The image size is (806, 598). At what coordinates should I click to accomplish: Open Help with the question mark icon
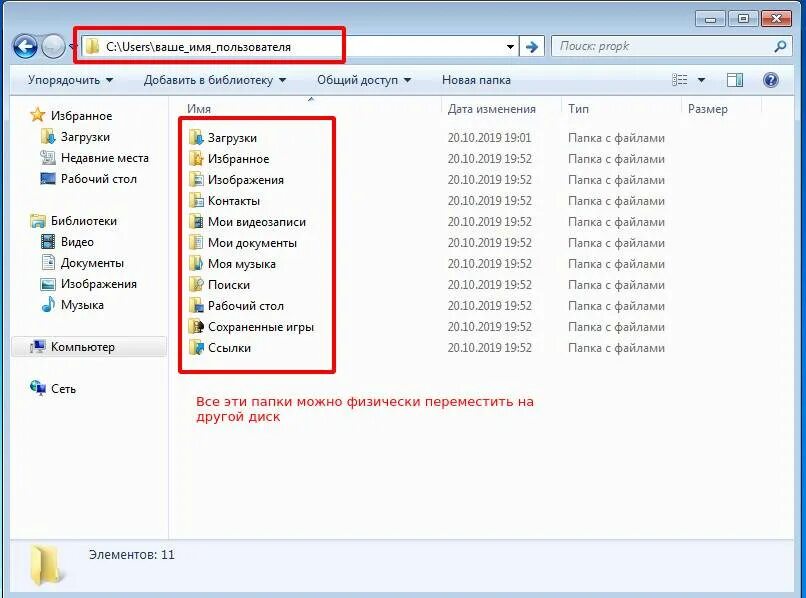pyautogui.click(x=771, y=80)
